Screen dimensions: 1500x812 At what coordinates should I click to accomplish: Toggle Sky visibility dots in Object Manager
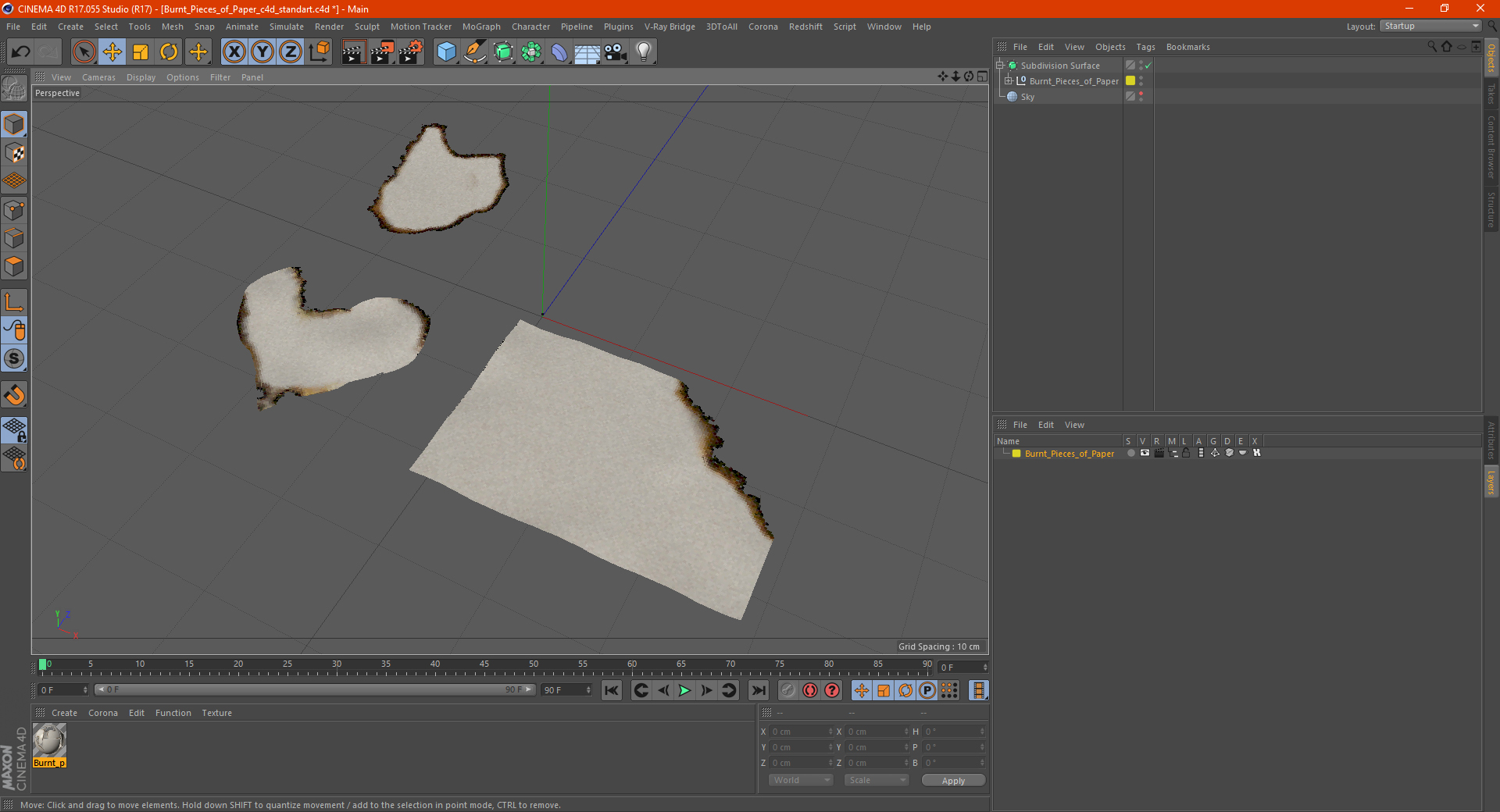coord(1141,96)
